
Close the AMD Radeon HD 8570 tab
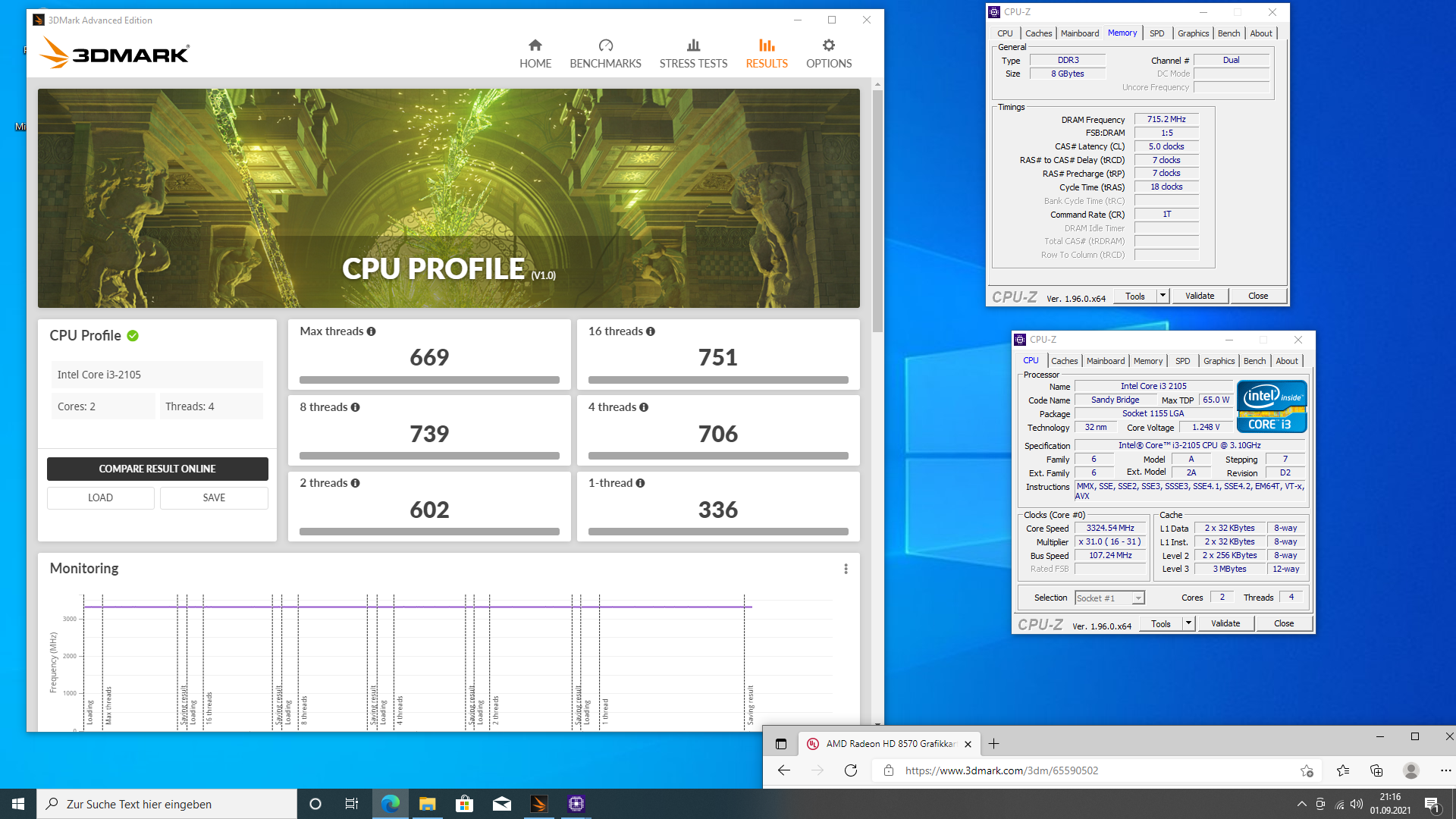pos(968,744)
